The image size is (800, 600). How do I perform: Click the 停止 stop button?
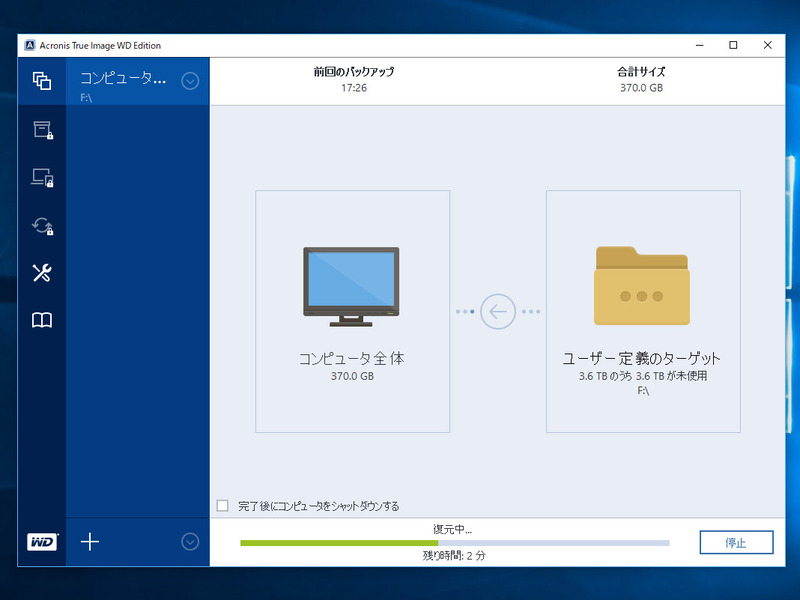pyautogui.click(x=736, y=542)
